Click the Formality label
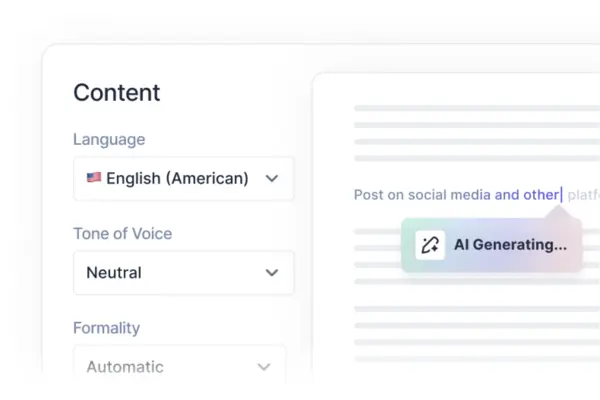This screenshot has width=600, height=400. click(x=106, y=328)
